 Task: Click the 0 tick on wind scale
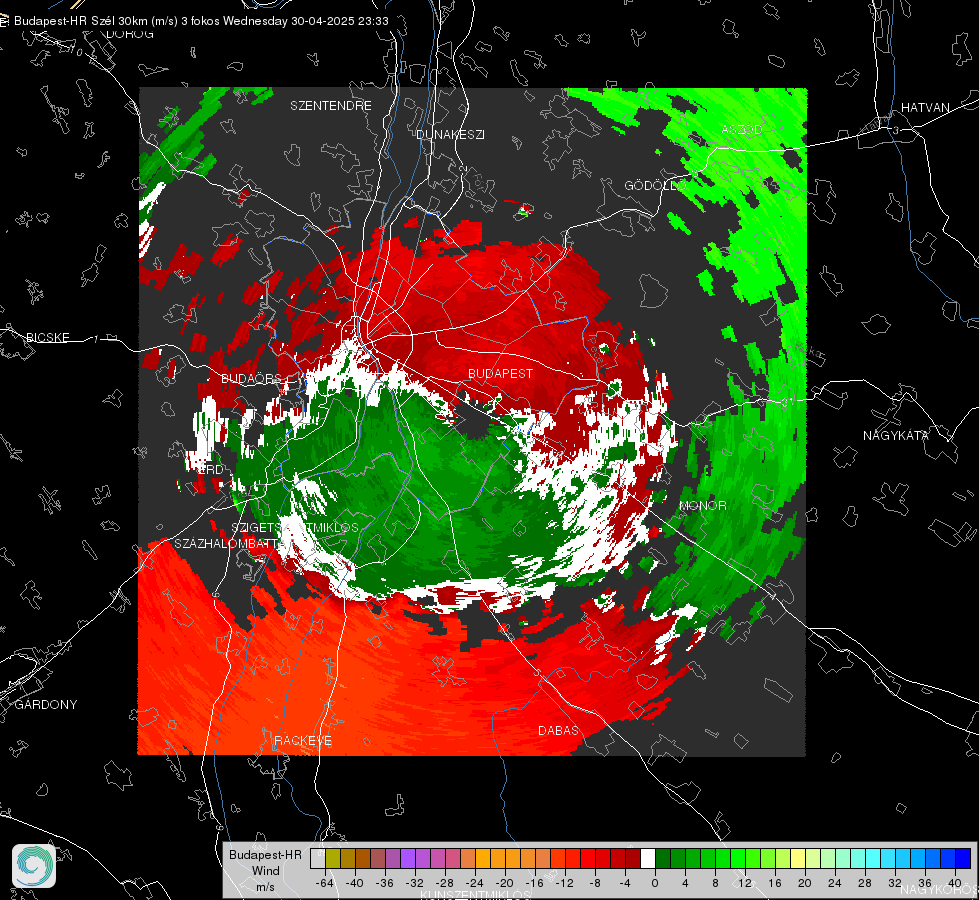(654, 883)
